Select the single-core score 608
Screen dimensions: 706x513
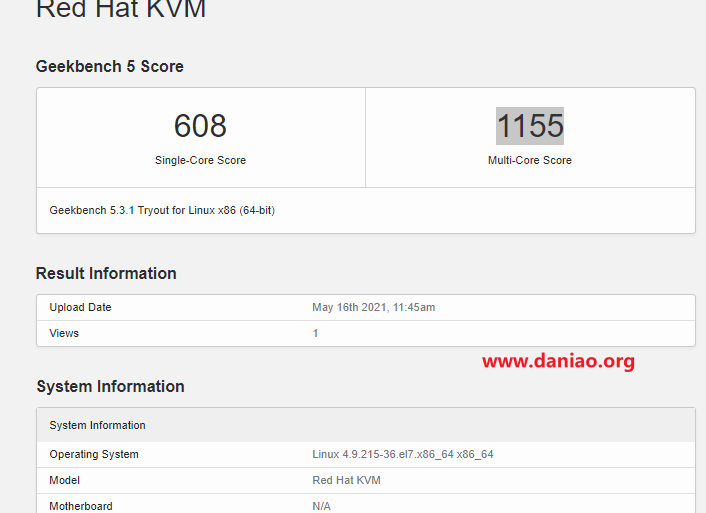click(x=200, y=126)
